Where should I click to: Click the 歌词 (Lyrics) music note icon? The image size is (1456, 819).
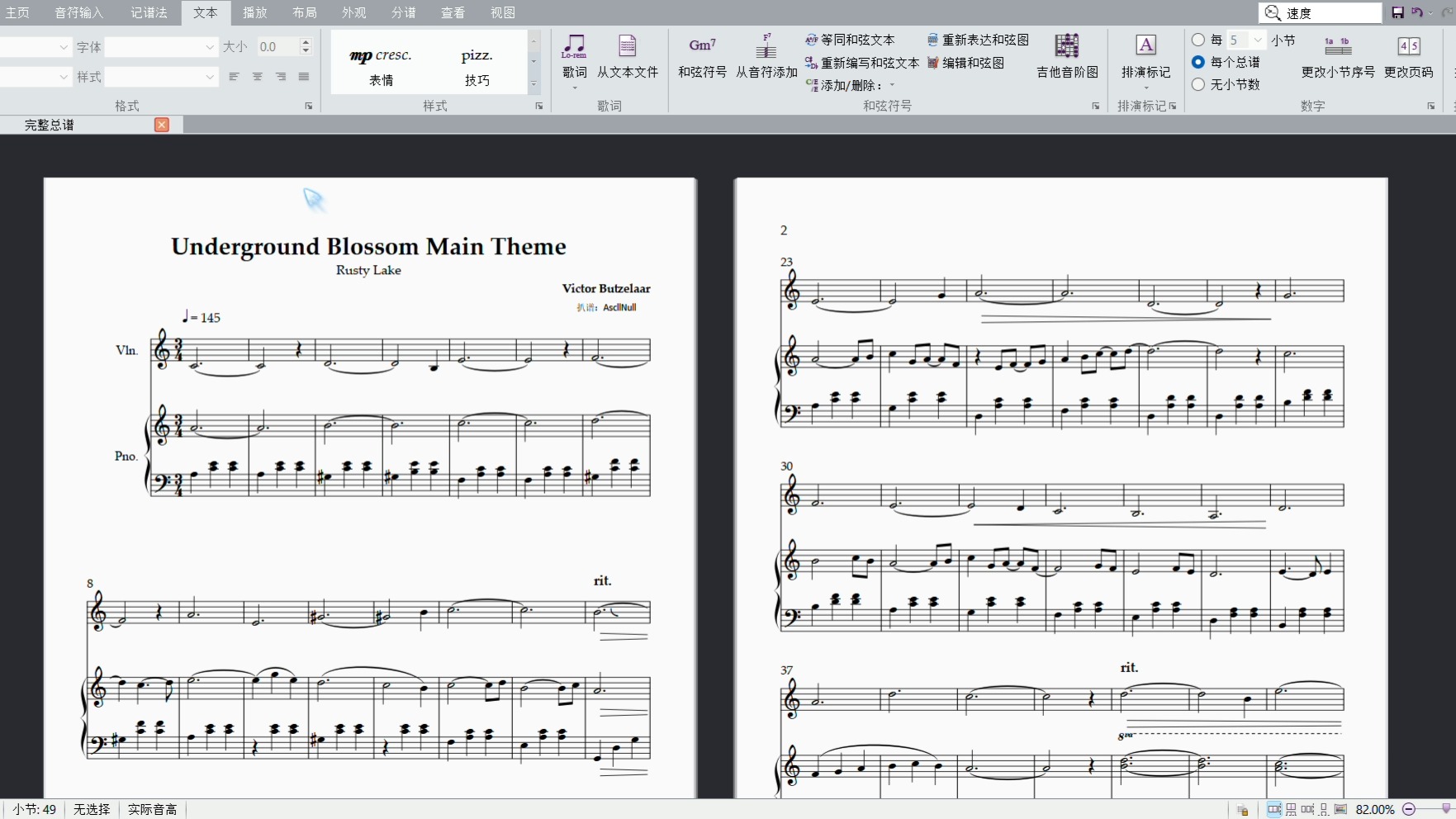coord(574,46)
